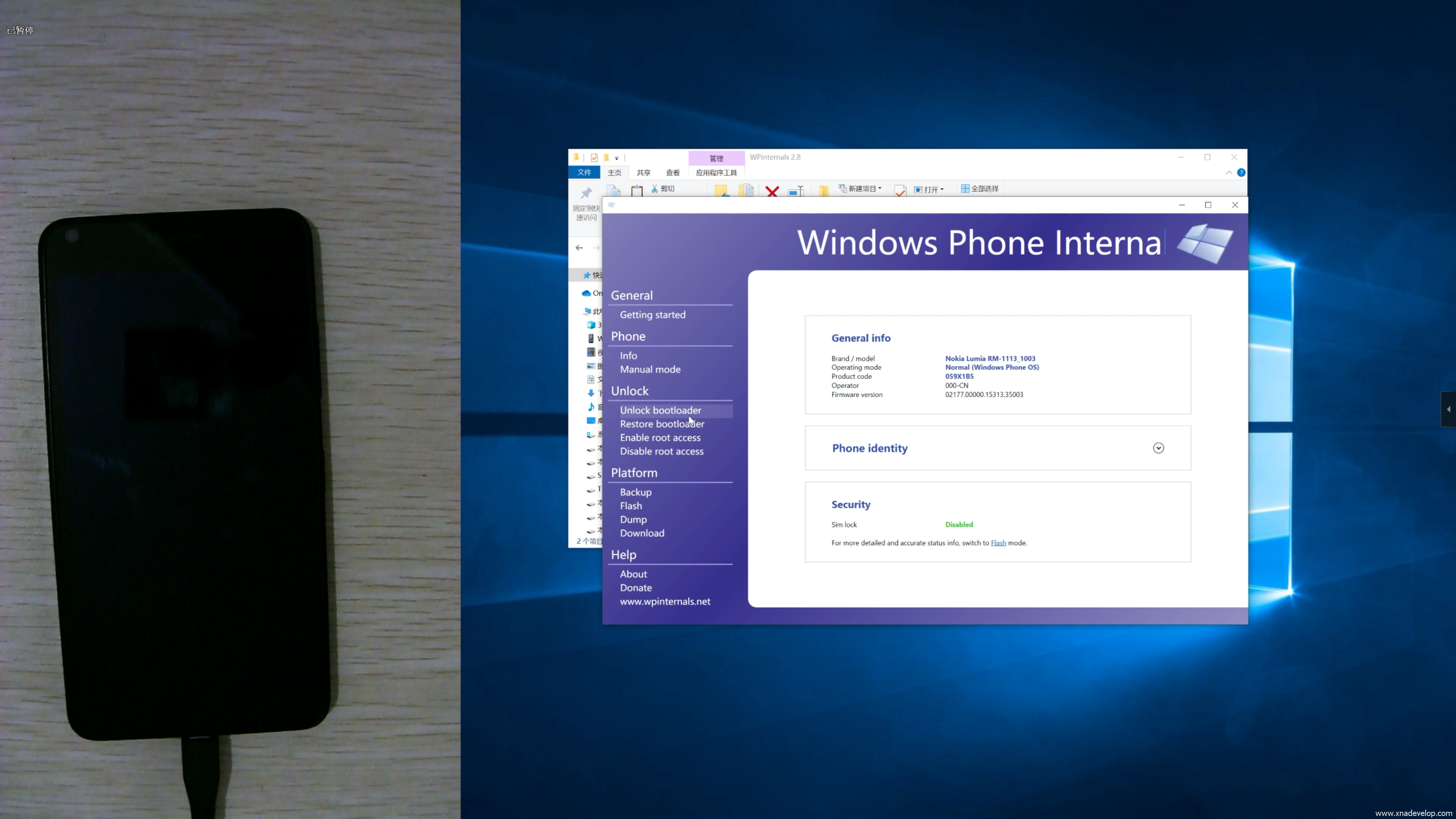
Task: Switch to the 共享 ribbon tab
Action: (643, 173)
